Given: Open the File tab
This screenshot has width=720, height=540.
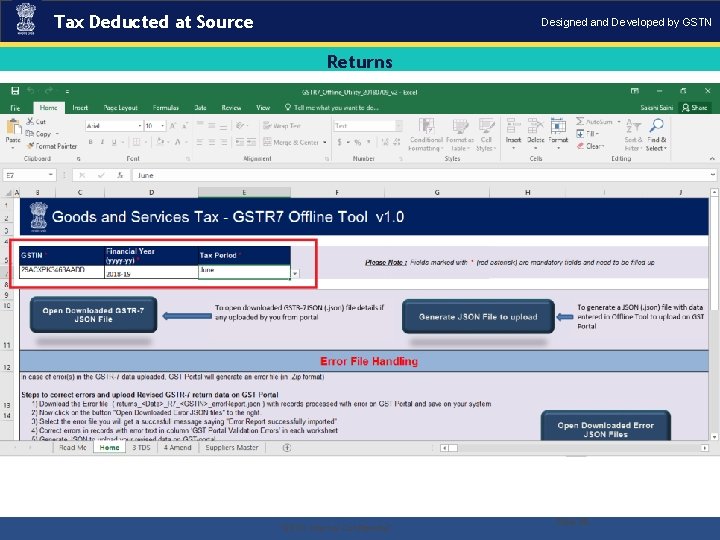Looking at the screenshot, I should pyautogui.click(x=15, y=108).
